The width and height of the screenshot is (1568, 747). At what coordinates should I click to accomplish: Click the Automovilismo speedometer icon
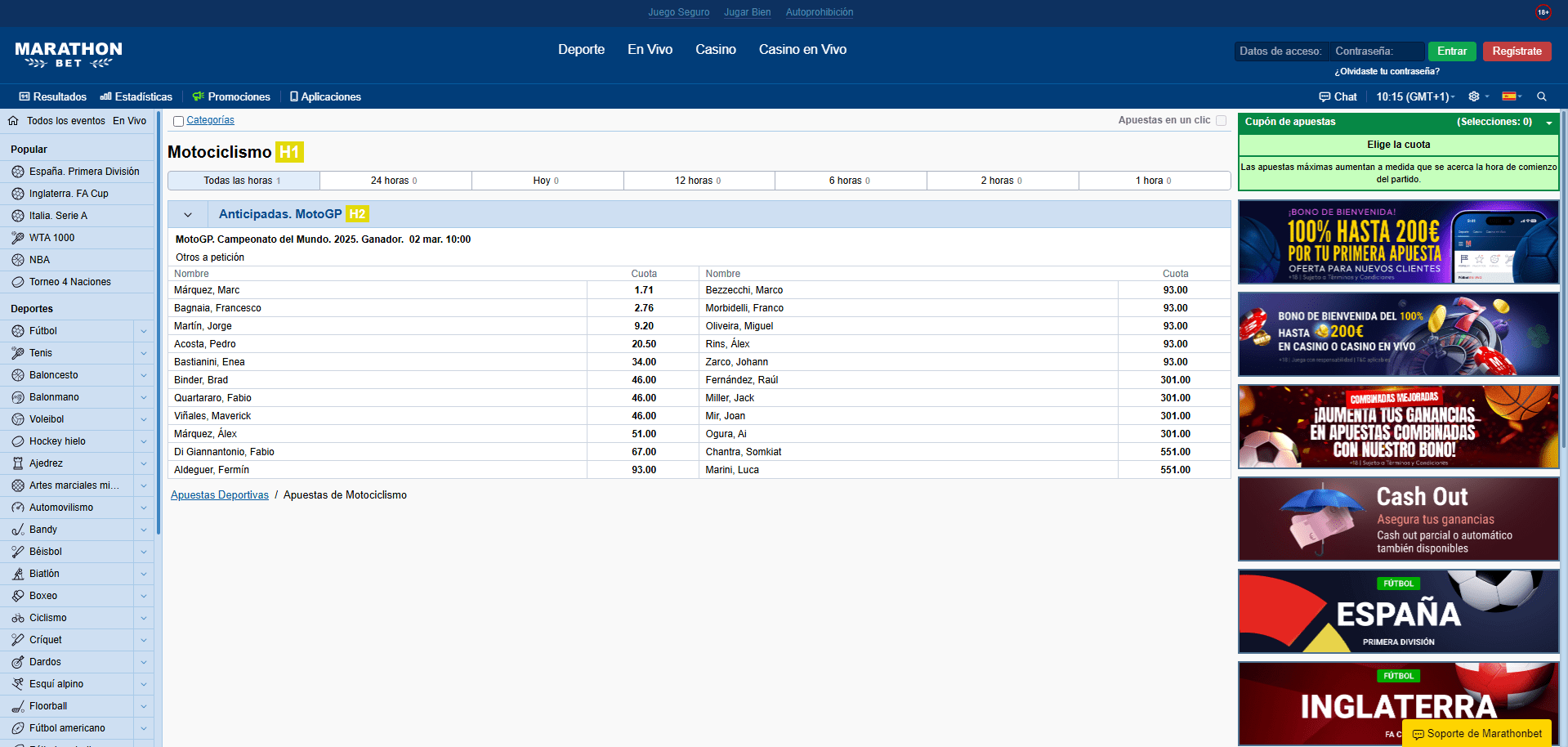click(x=18, y=508)
